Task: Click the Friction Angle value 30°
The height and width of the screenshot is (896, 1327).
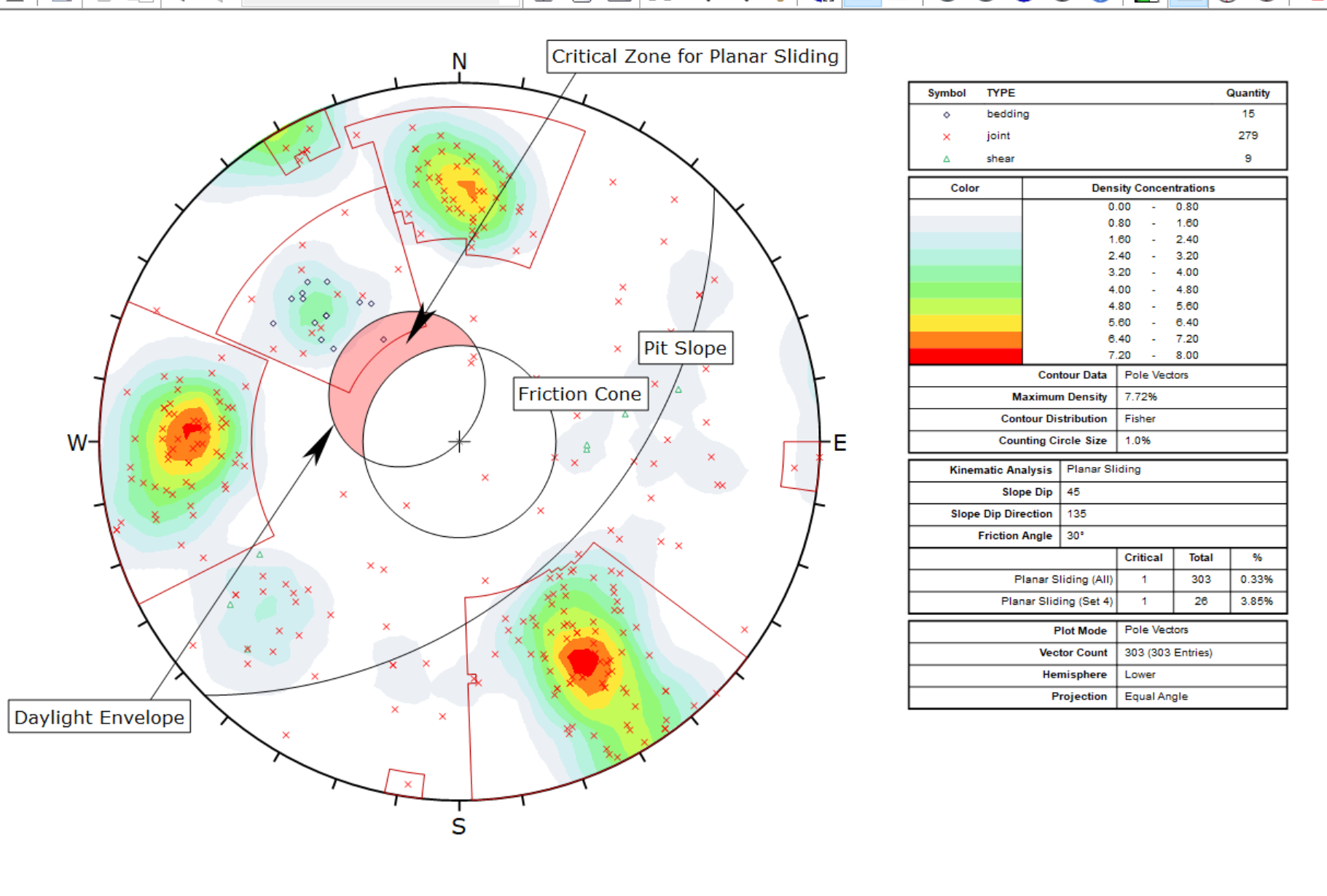Action: click(x=1075, y=535)
